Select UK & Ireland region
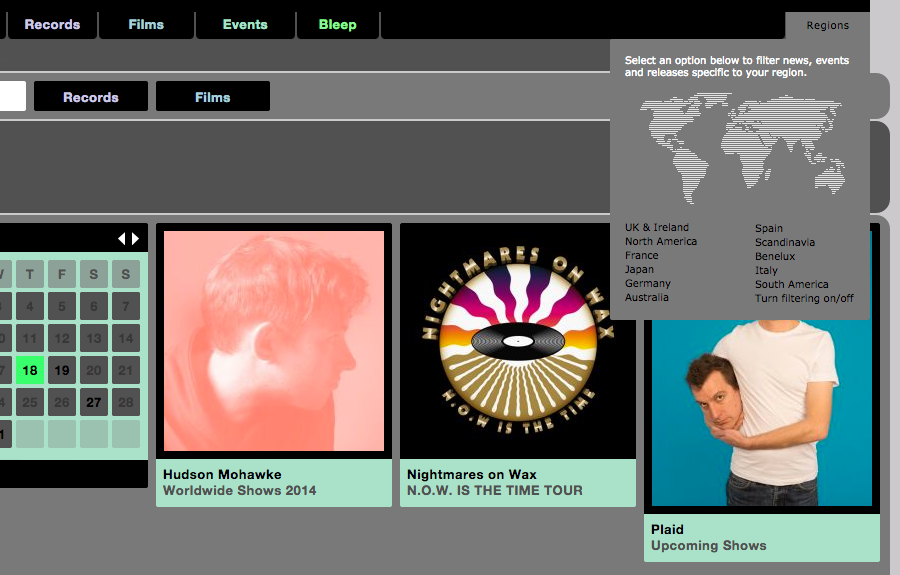The width and height of the screenshot is (900, 575). pos(657,227)
